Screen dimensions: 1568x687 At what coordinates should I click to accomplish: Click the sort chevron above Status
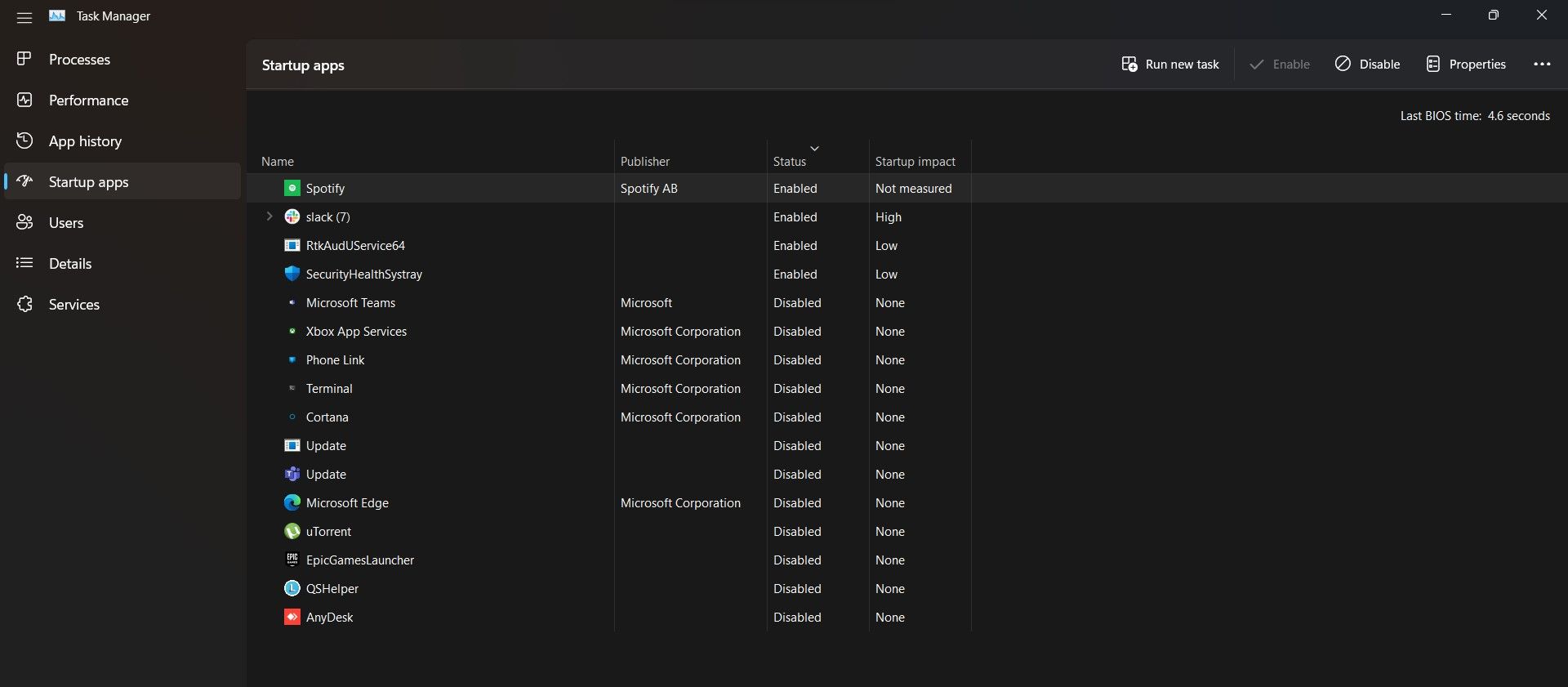coord(814,148)
